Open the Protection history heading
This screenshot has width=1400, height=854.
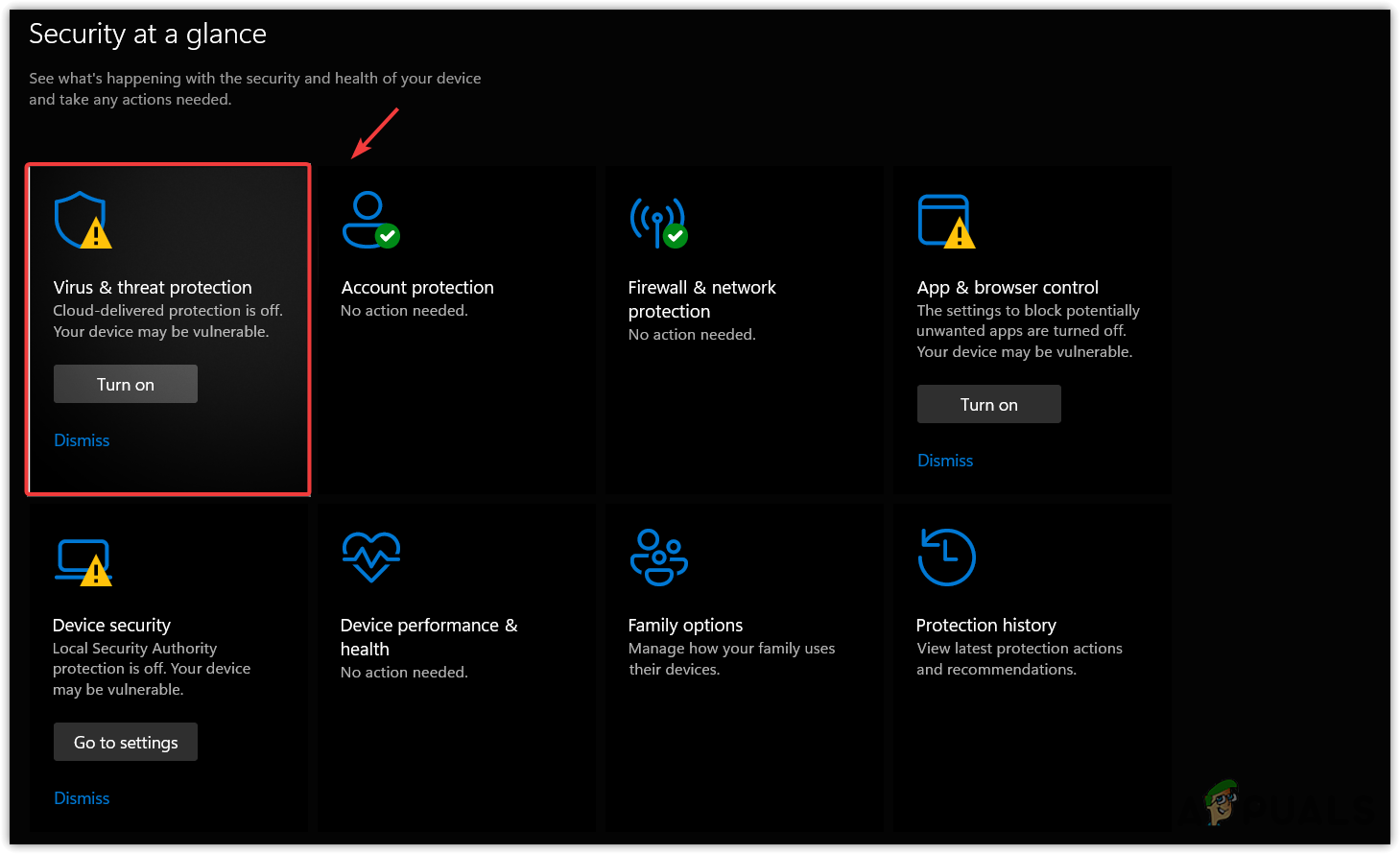click(x=985, y=625)
